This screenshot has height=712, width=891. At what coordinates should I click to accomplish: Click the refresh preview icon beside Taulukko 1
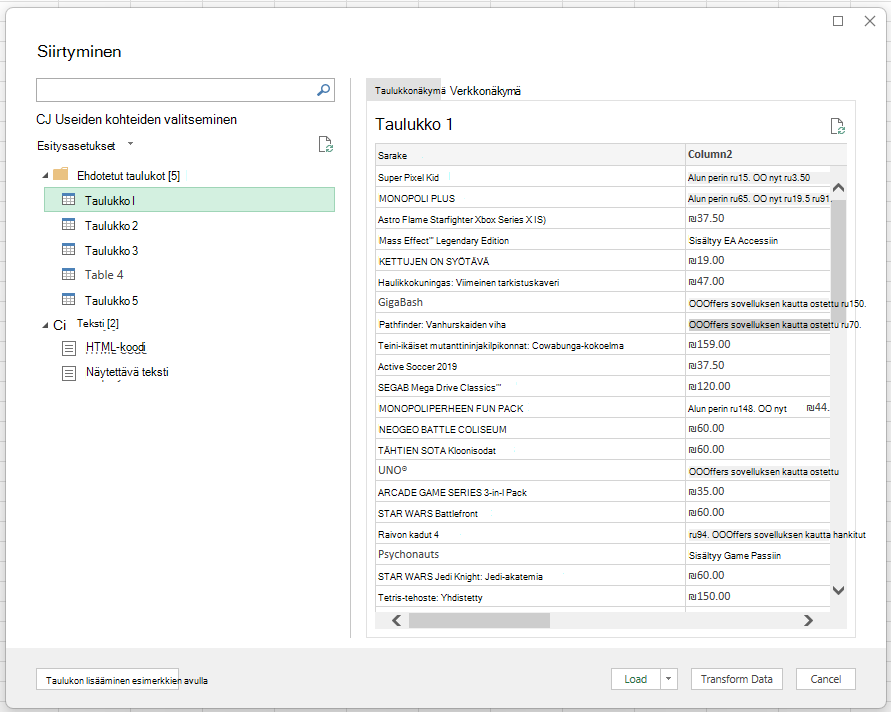[838, 126]
